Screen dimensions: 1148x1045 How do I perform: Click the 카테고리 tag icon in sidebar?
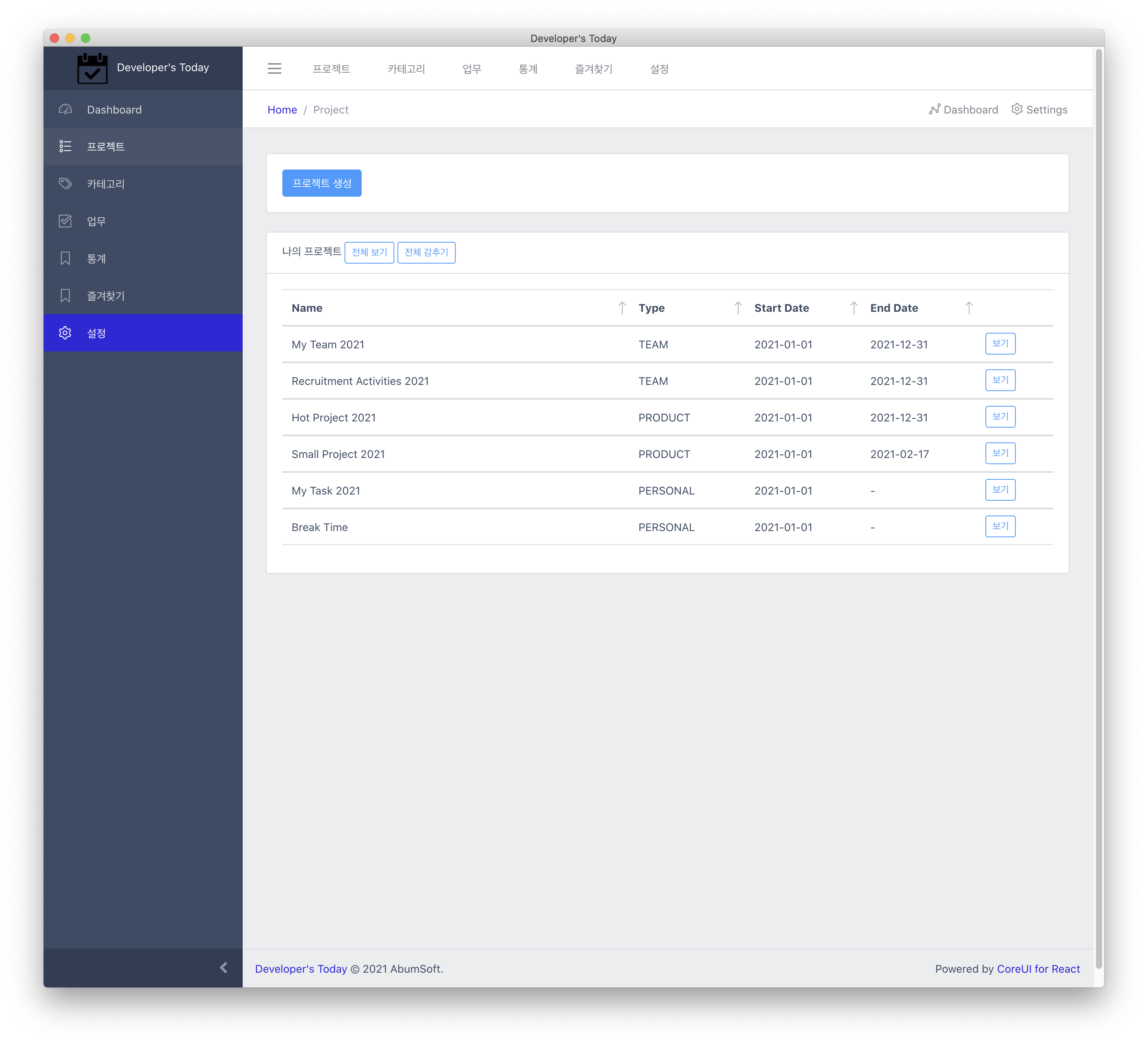[65, 184]
